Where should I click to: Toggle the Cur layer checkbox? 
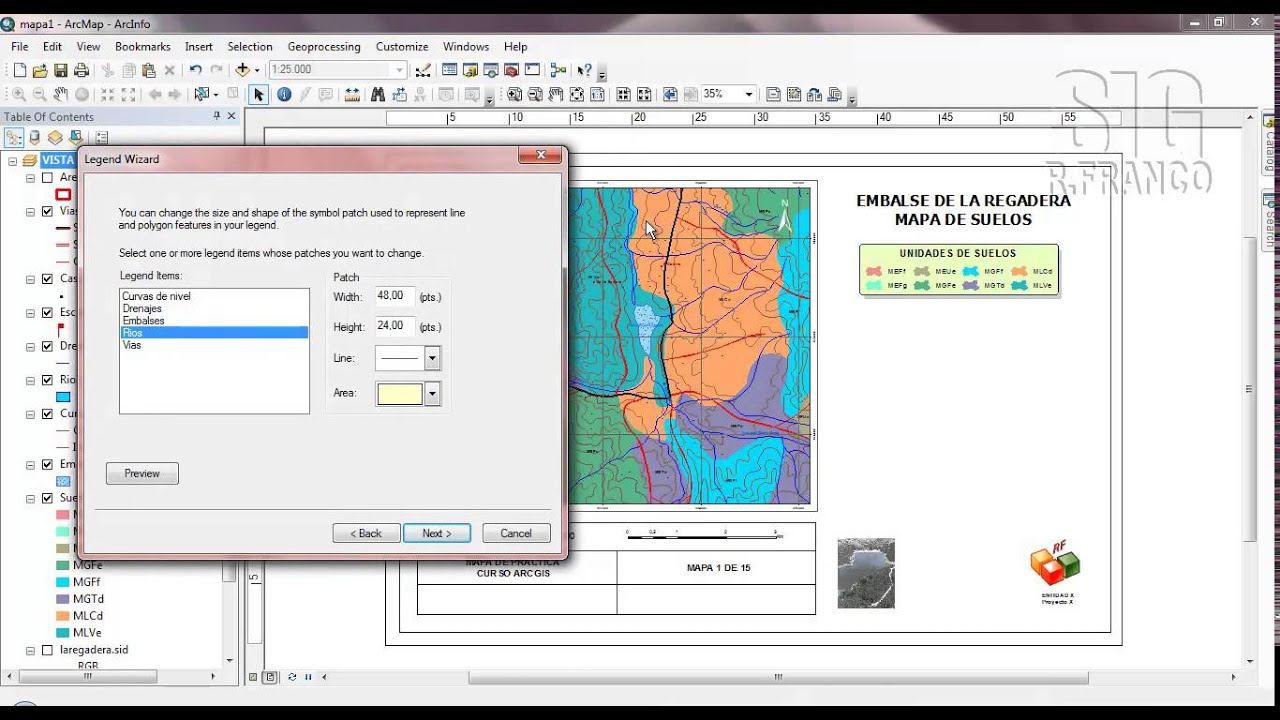point(47,413)
